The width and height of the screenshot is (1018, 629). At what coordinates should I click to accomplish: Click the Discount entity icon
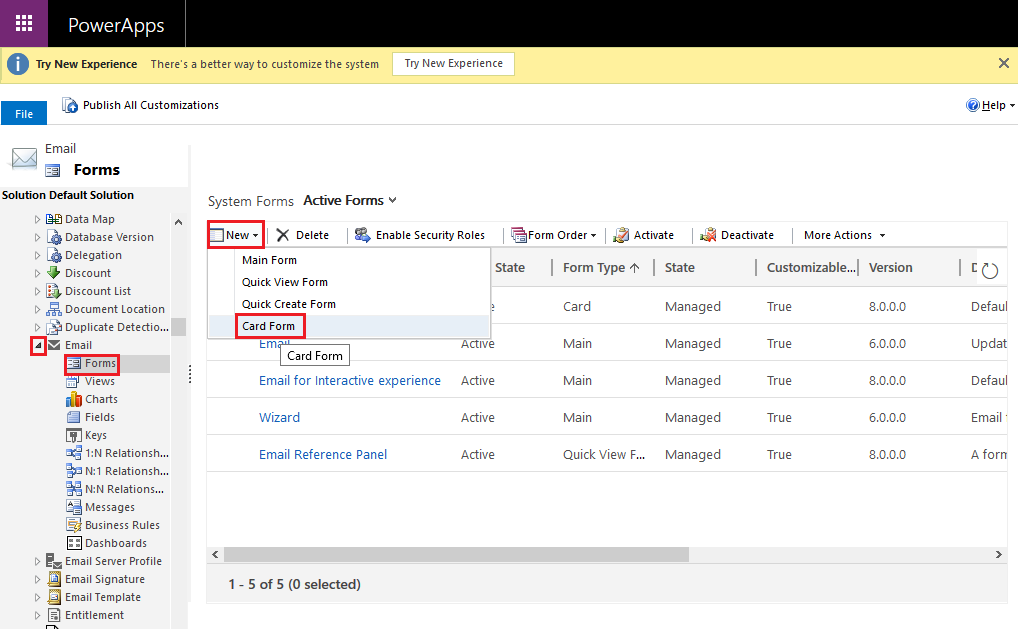point(54,273)
